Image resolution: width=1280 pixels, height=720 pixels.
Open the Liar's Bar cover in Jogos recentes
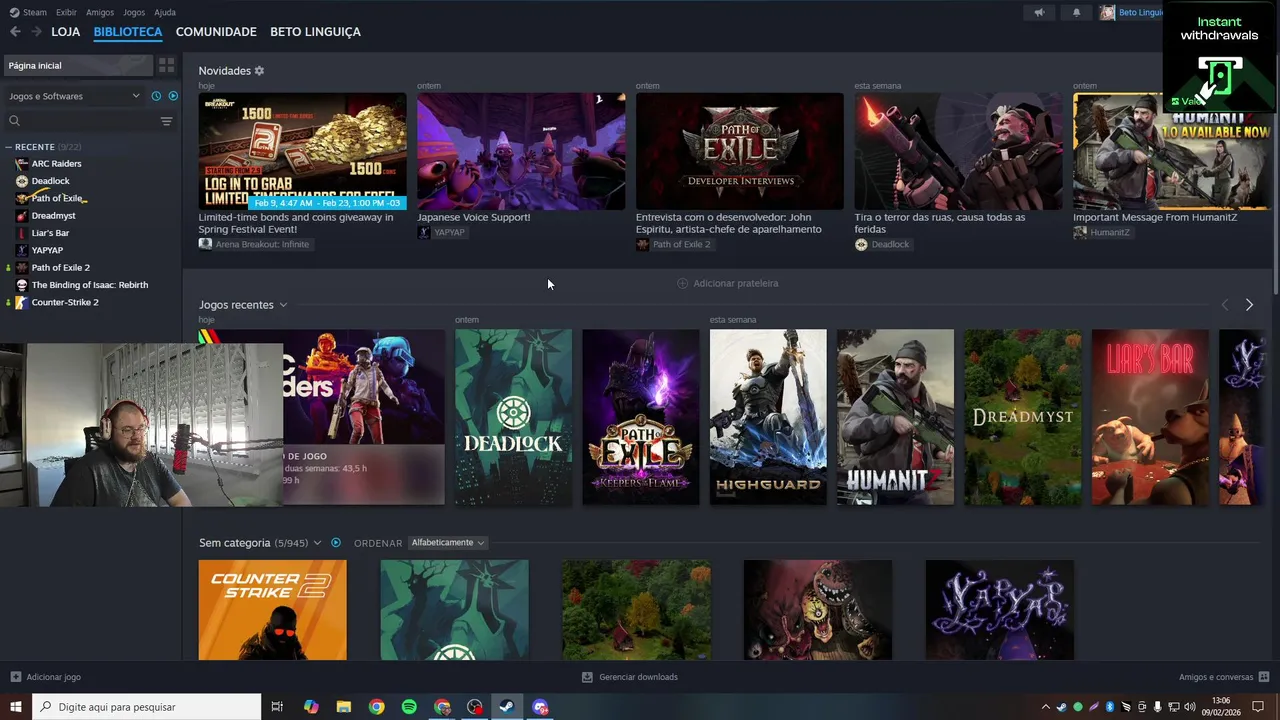pyautogui.click(x=1150, y=417)
